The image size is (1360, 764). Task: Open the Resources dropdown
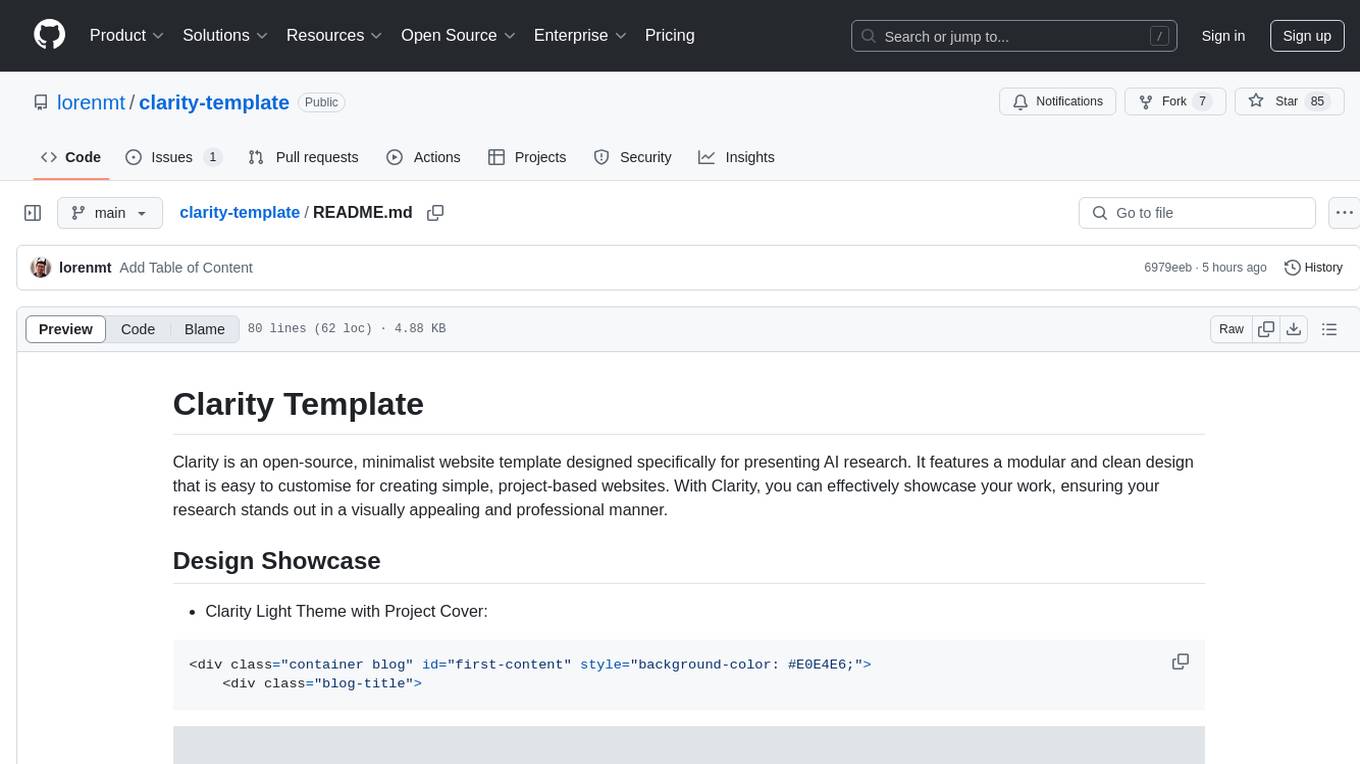(334, 35)
